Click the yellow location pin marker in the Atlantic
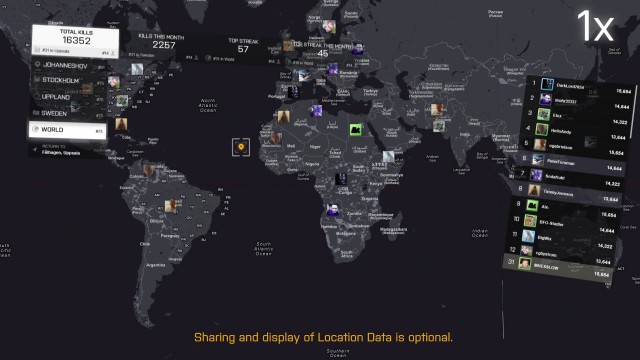Image resolution: width=640 pixels, height=360 pixels. (x=241, y=147)
